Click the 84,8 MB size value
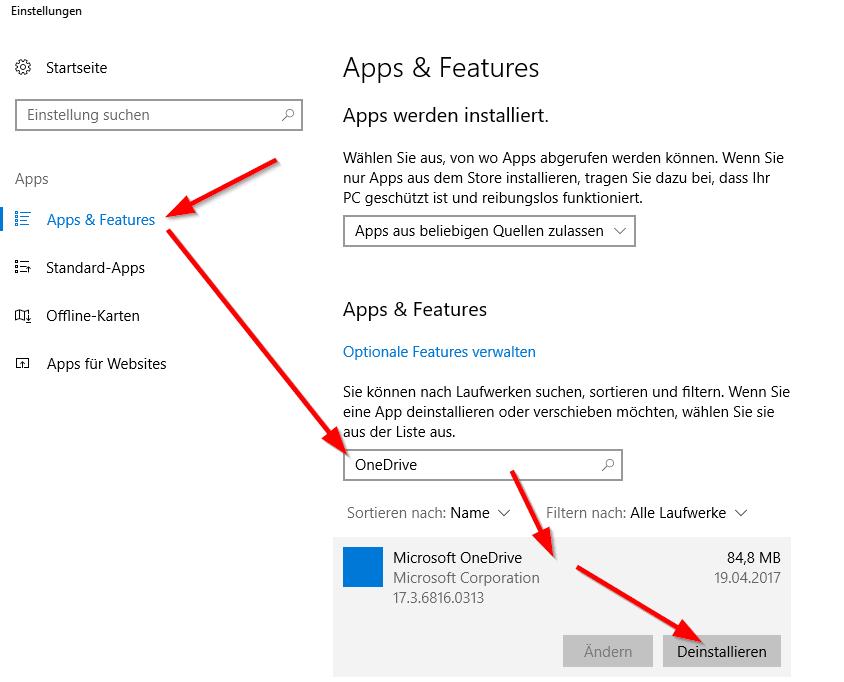 click(754, 558)
